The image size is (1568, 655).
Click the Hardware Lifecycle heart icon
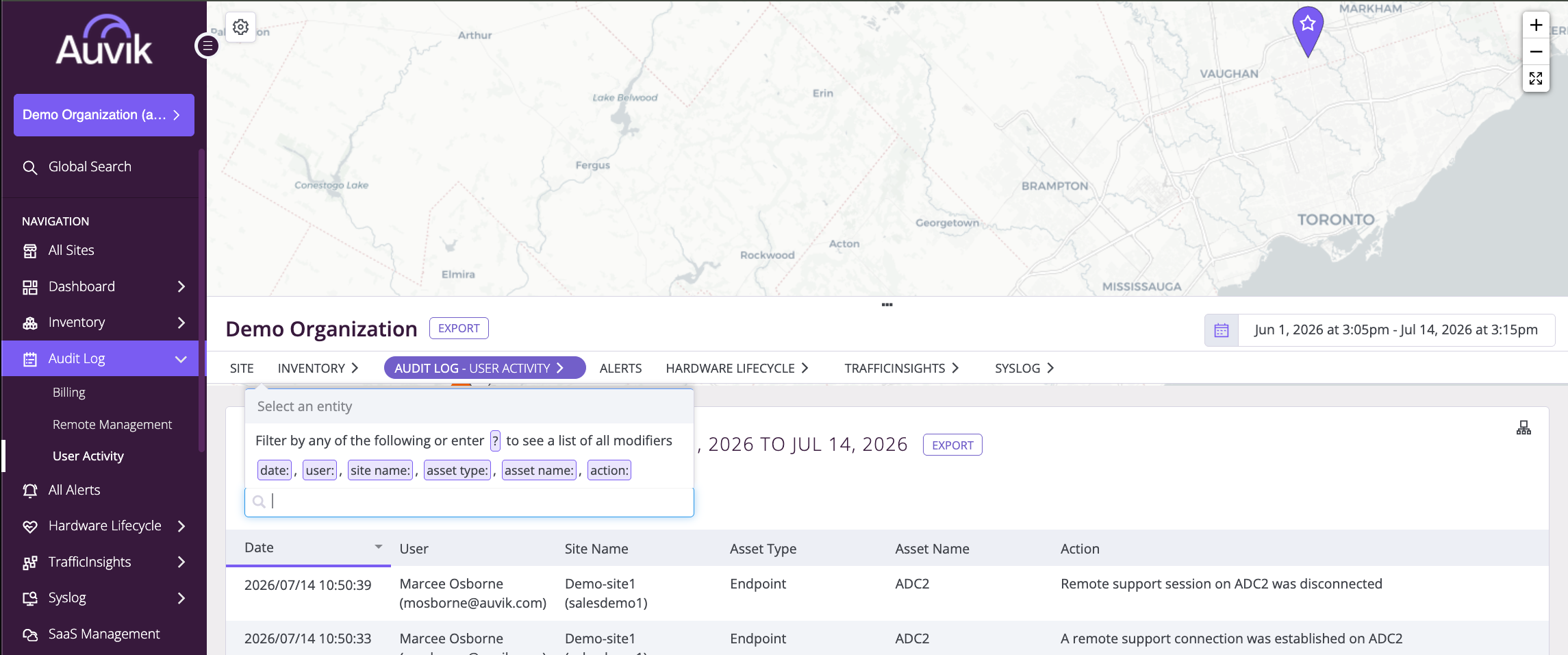coord(30,526)
